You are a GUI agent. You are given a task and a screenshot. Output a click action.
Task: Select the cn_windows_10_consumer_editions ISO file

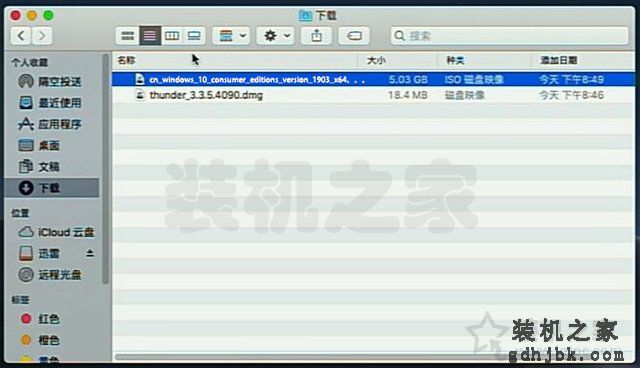click(x=373, y=79)
